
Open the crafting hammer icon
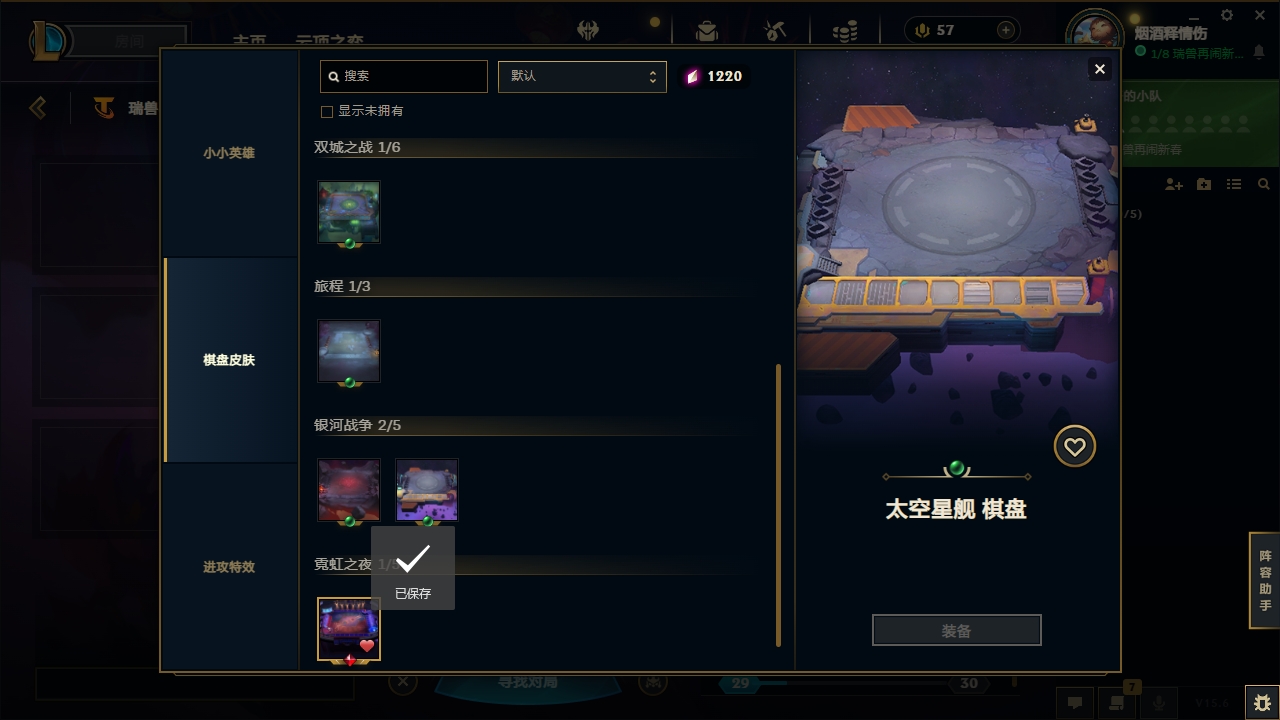775,30
